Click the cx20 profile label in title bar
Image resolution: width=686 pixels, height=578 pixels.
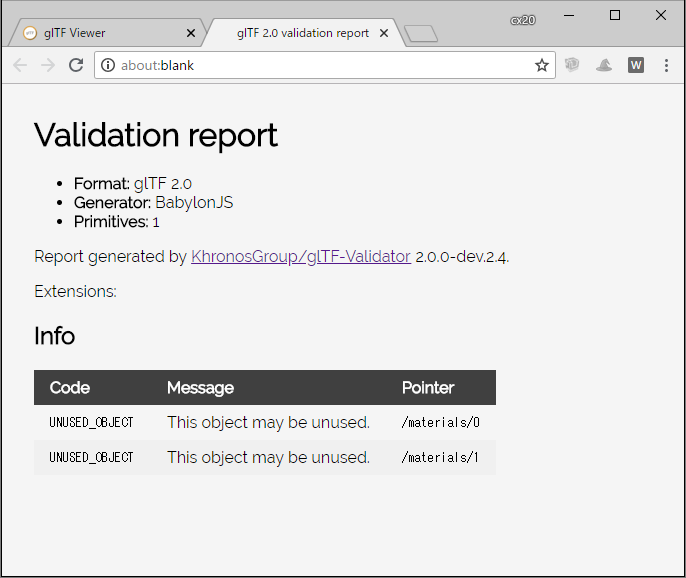pyautogui.click(x=523, y=20)
